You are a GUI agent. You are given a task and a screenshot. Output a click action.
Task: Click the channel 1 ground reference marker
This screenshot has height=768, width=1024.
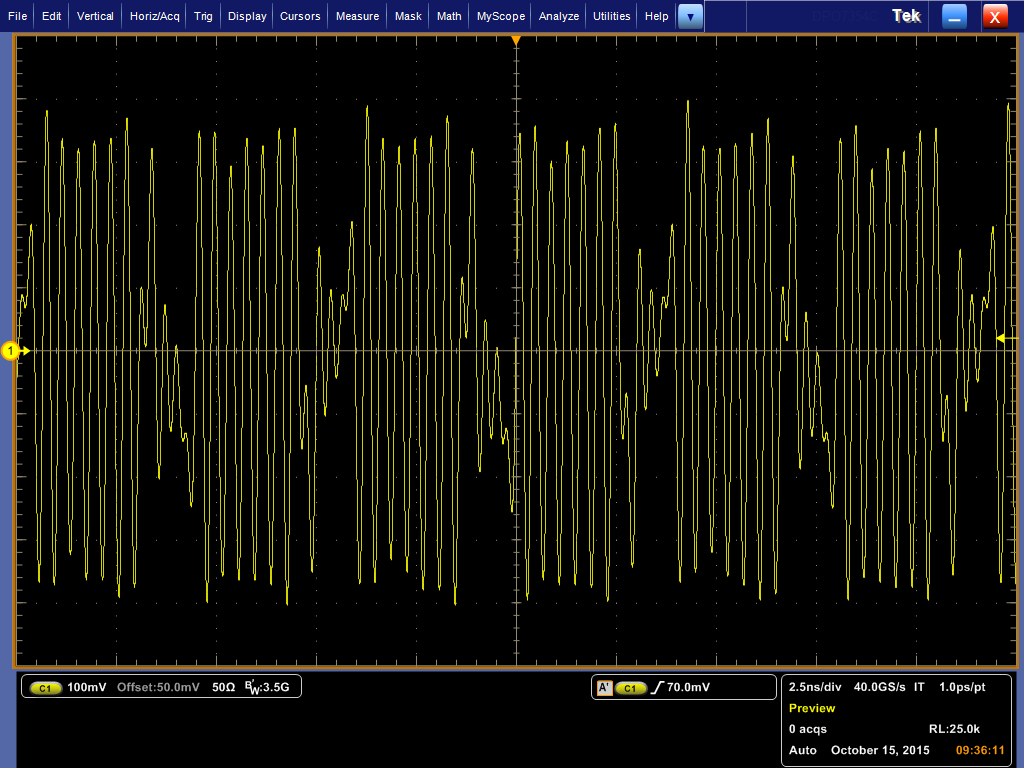pyautogui.click(x=11, y=351)
